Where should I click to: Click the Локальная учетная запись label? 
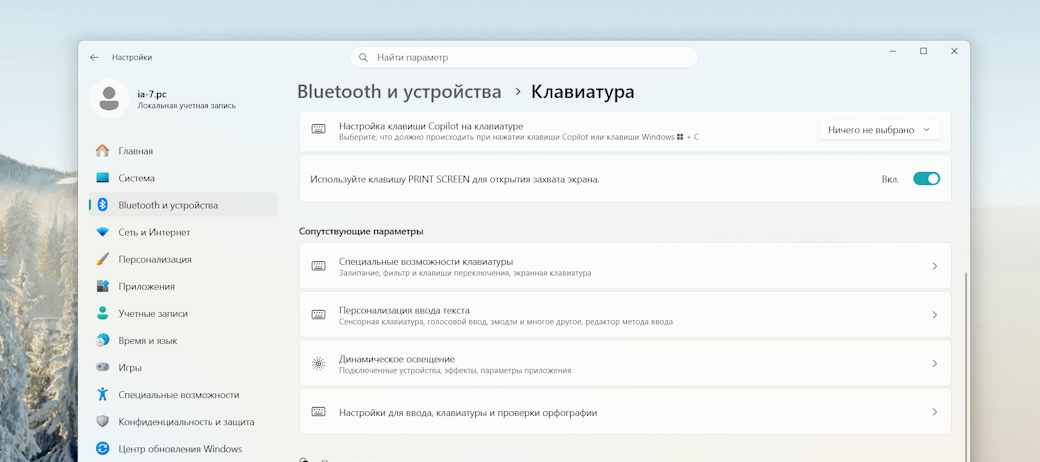[x=186, y=105]
